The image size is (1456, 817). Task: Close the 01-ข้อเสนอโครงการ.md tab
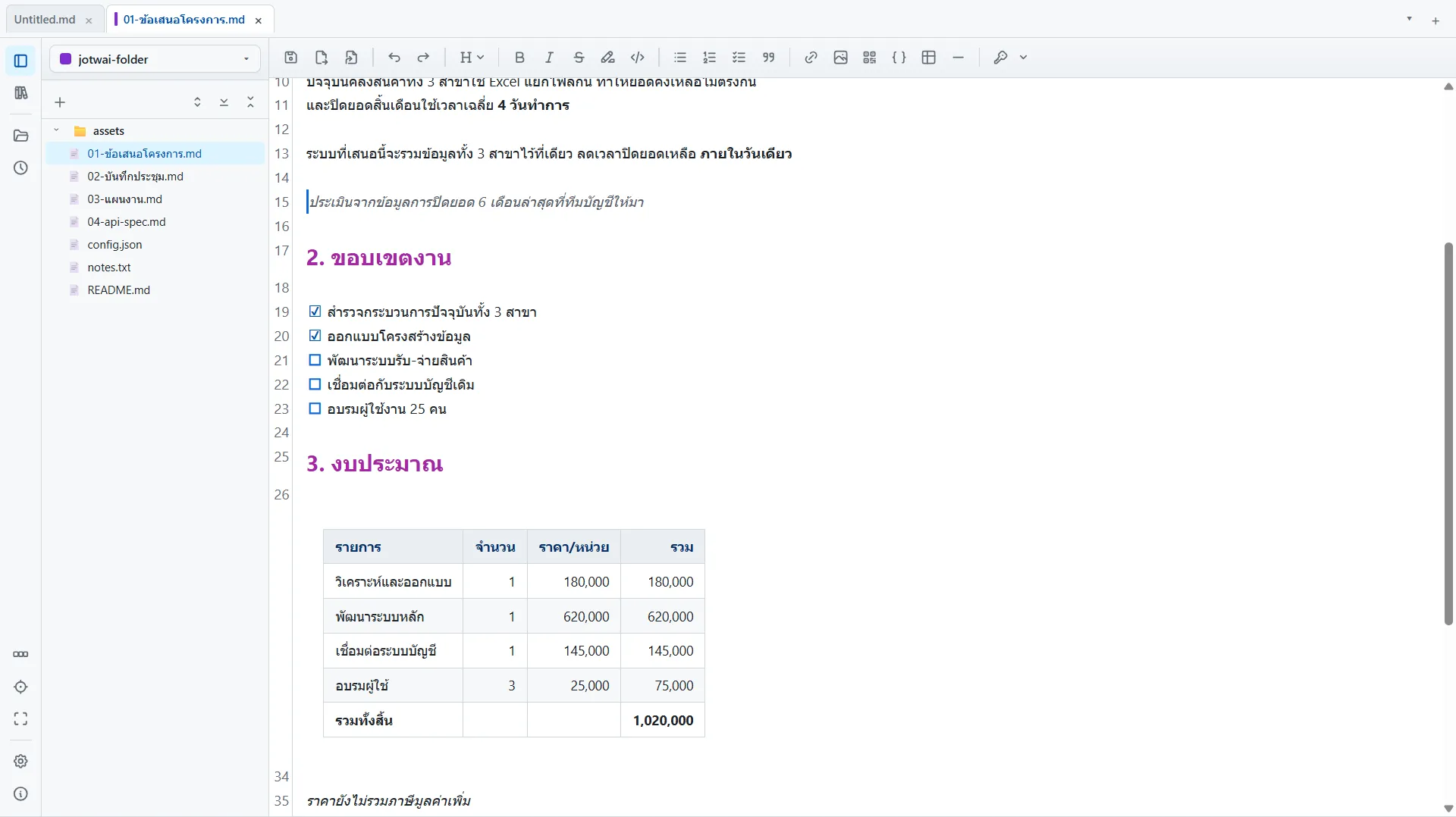259,20
